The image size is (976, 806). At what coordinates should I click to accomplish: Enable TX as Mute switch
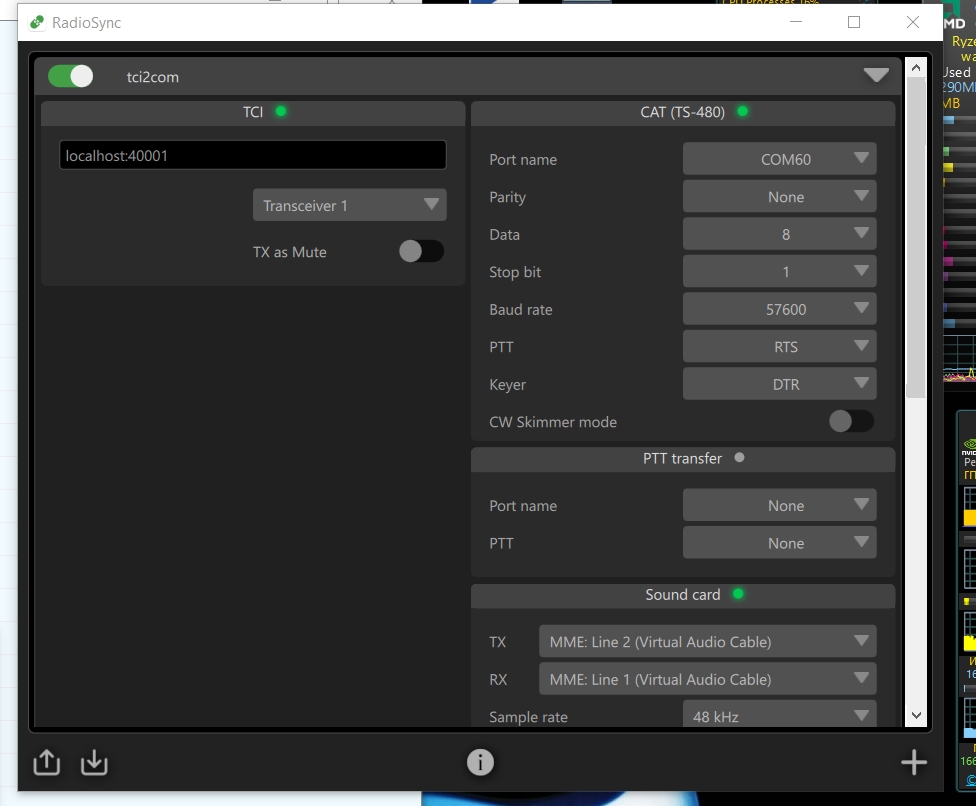(421, 252)
